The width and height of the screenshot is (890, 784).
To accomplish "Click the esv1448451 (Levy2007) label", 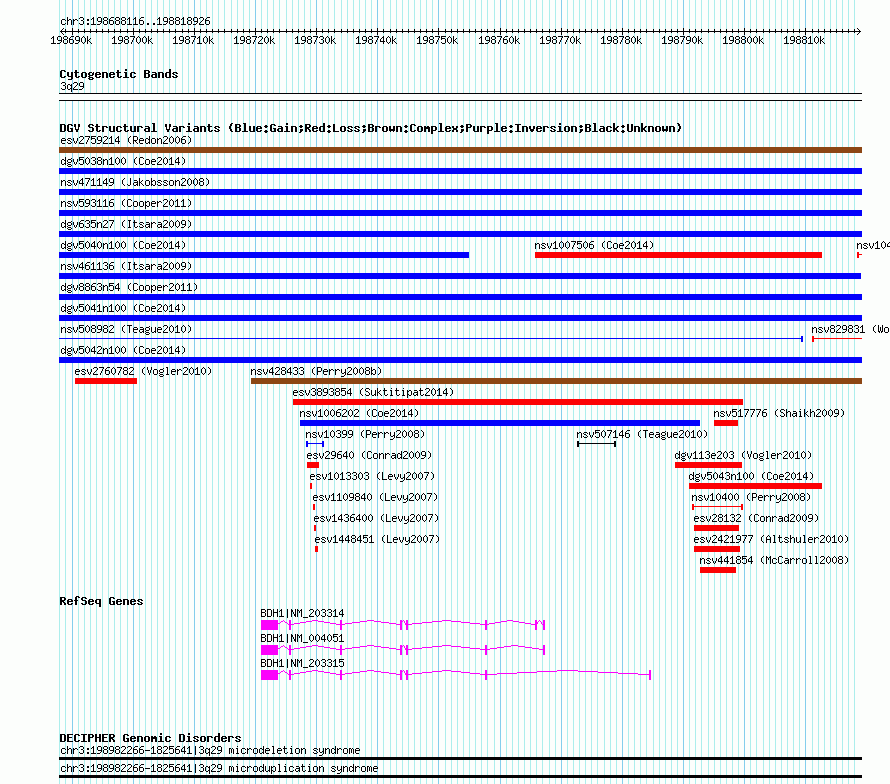I will (x=377, y=539).
